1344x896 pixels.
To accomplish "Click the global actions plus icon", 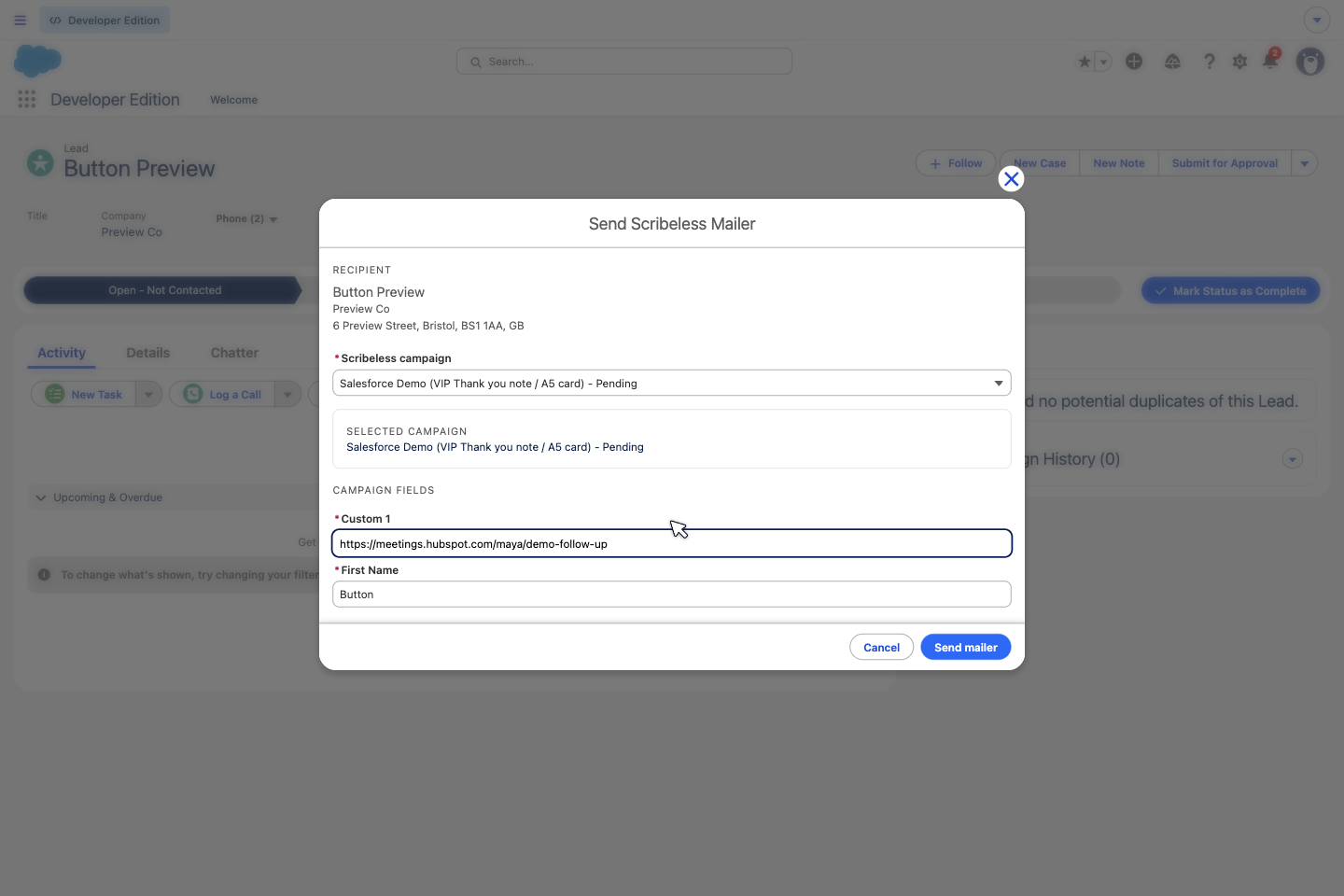I will [x=1134, y=61].
